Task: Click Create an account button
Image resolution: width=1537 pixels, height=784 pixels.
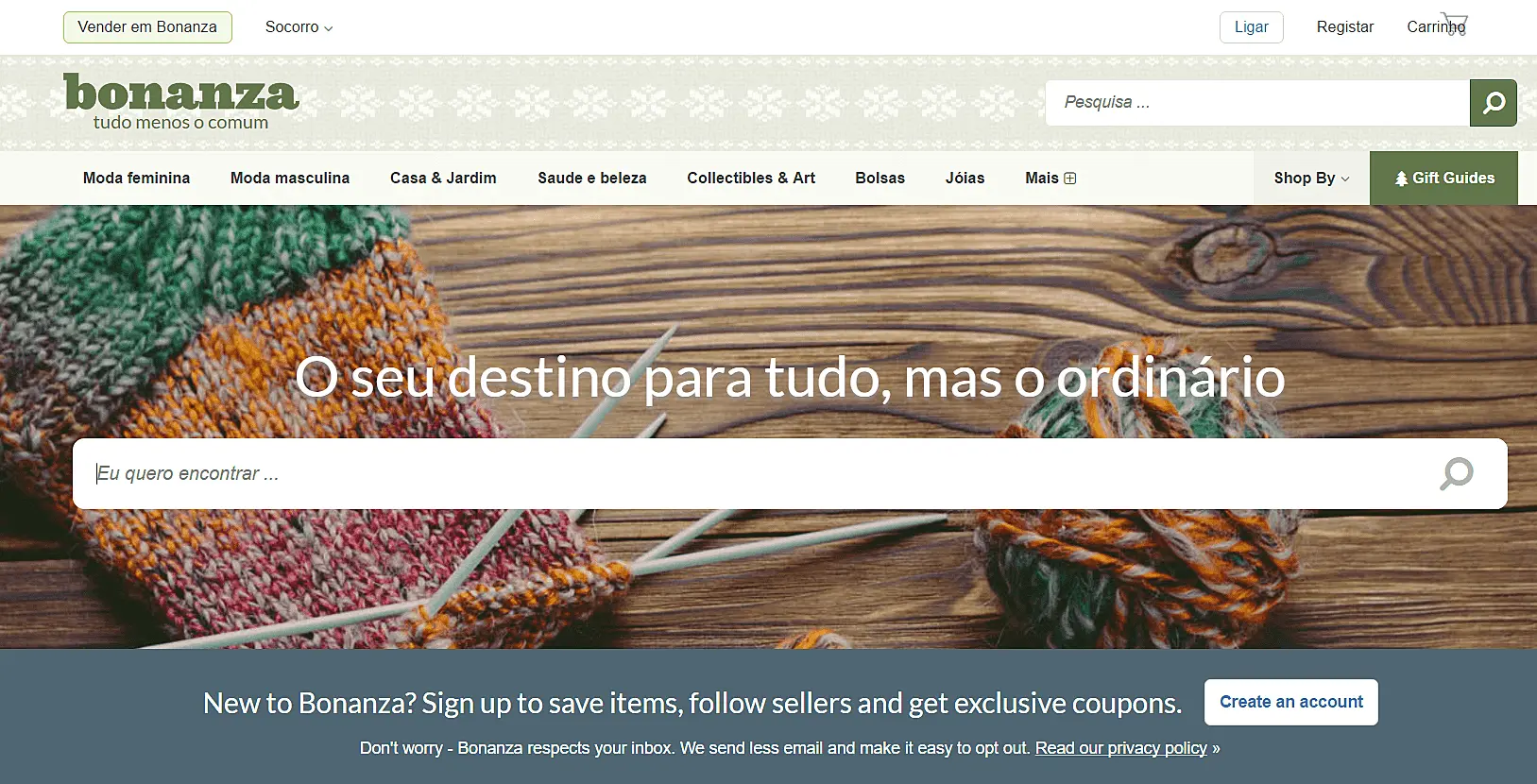Action: (x=1290, y=702)
